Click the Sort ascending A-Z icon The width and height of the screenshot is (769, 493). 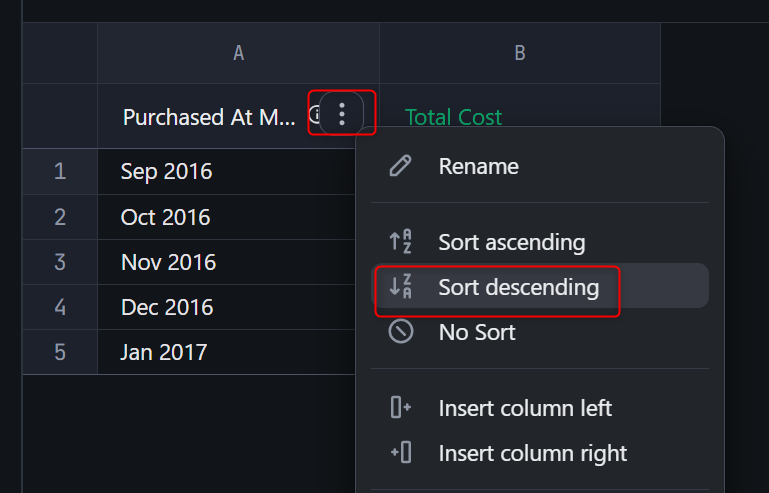[x=401, y=242]
